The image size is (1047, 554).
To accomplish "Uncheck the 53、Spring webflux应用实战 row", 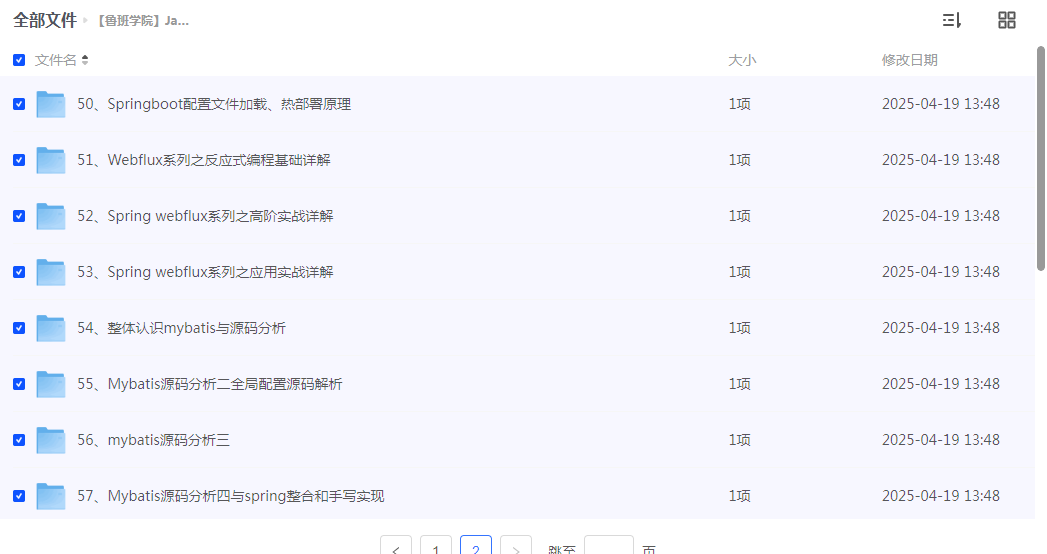I will (x=19, y=272).
